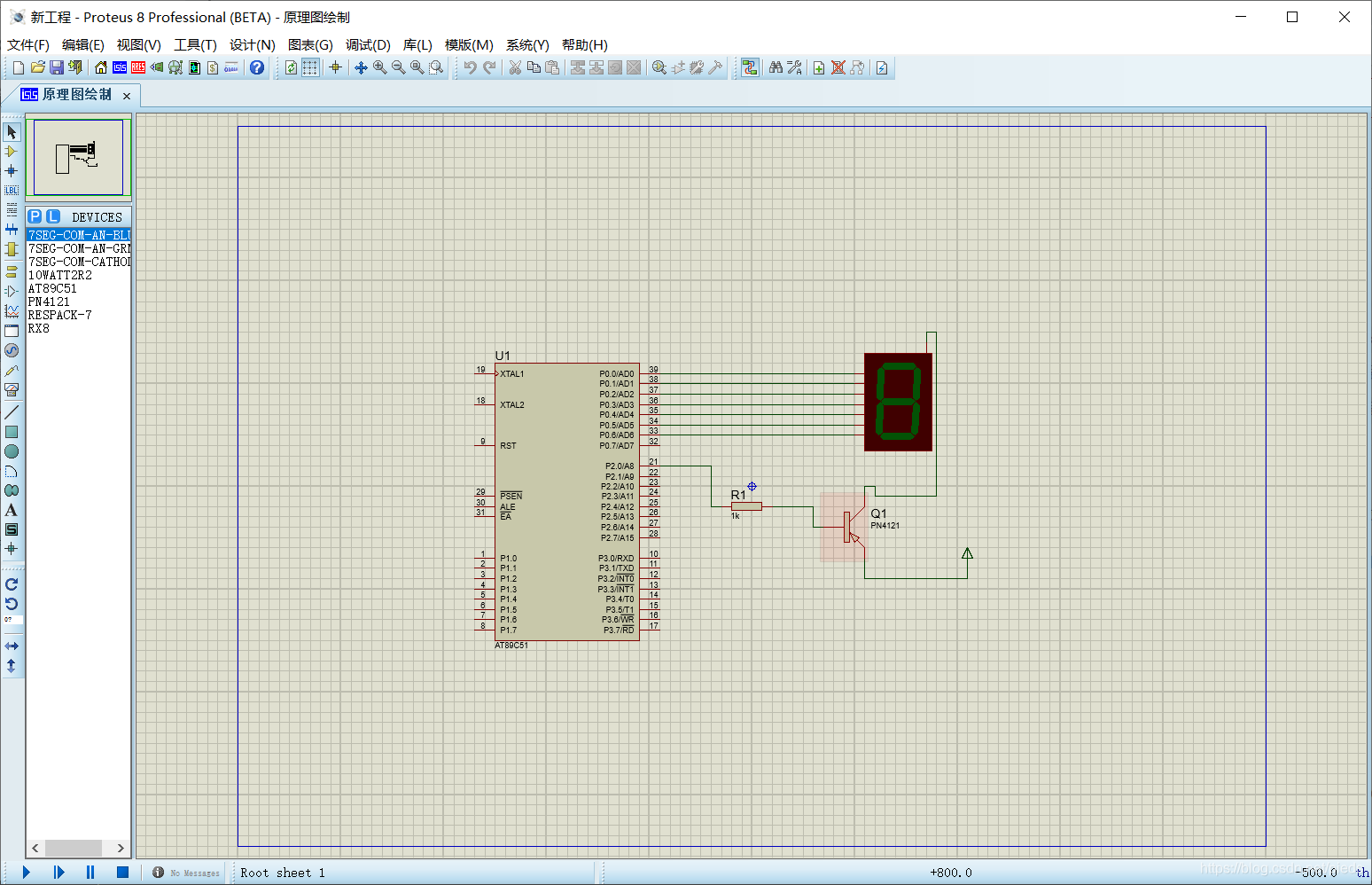Open the 库(L) menu
The width and height of the screenshot is (1372, 885).
417,45
